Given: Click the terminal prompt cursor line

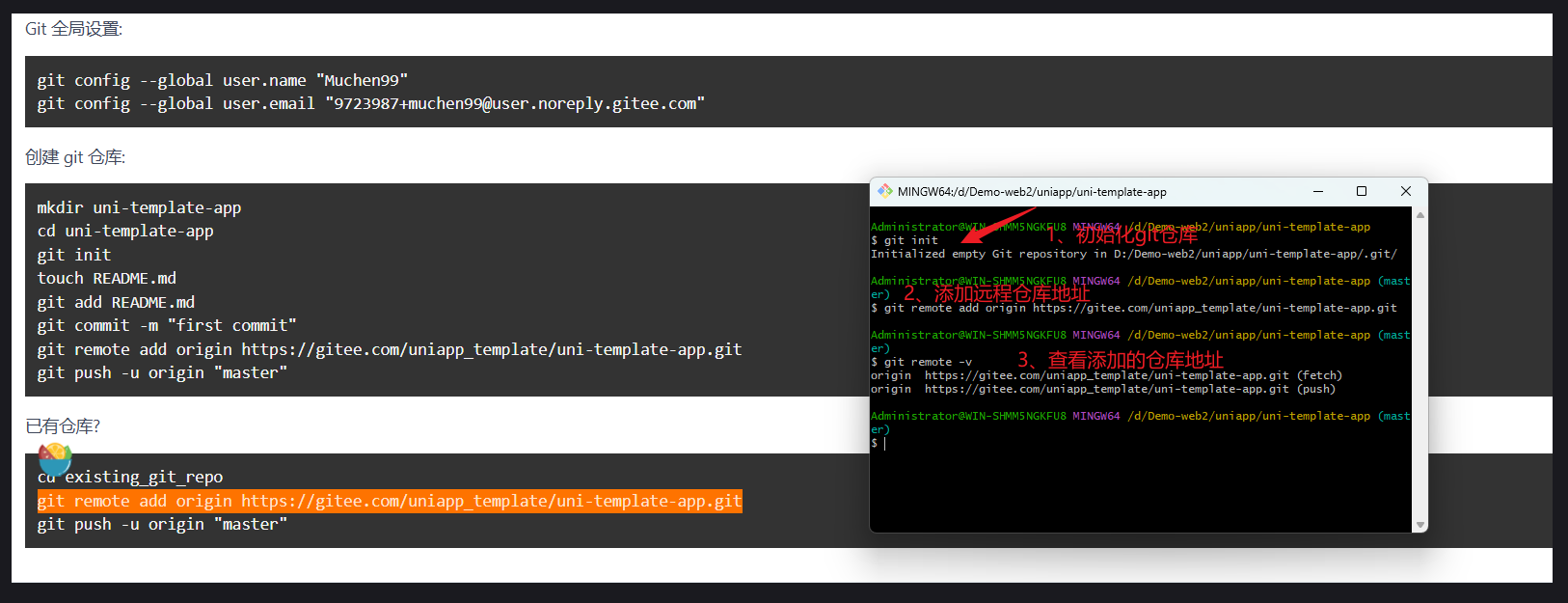Looking at the screenshot, I should click(x=879, y=443).
